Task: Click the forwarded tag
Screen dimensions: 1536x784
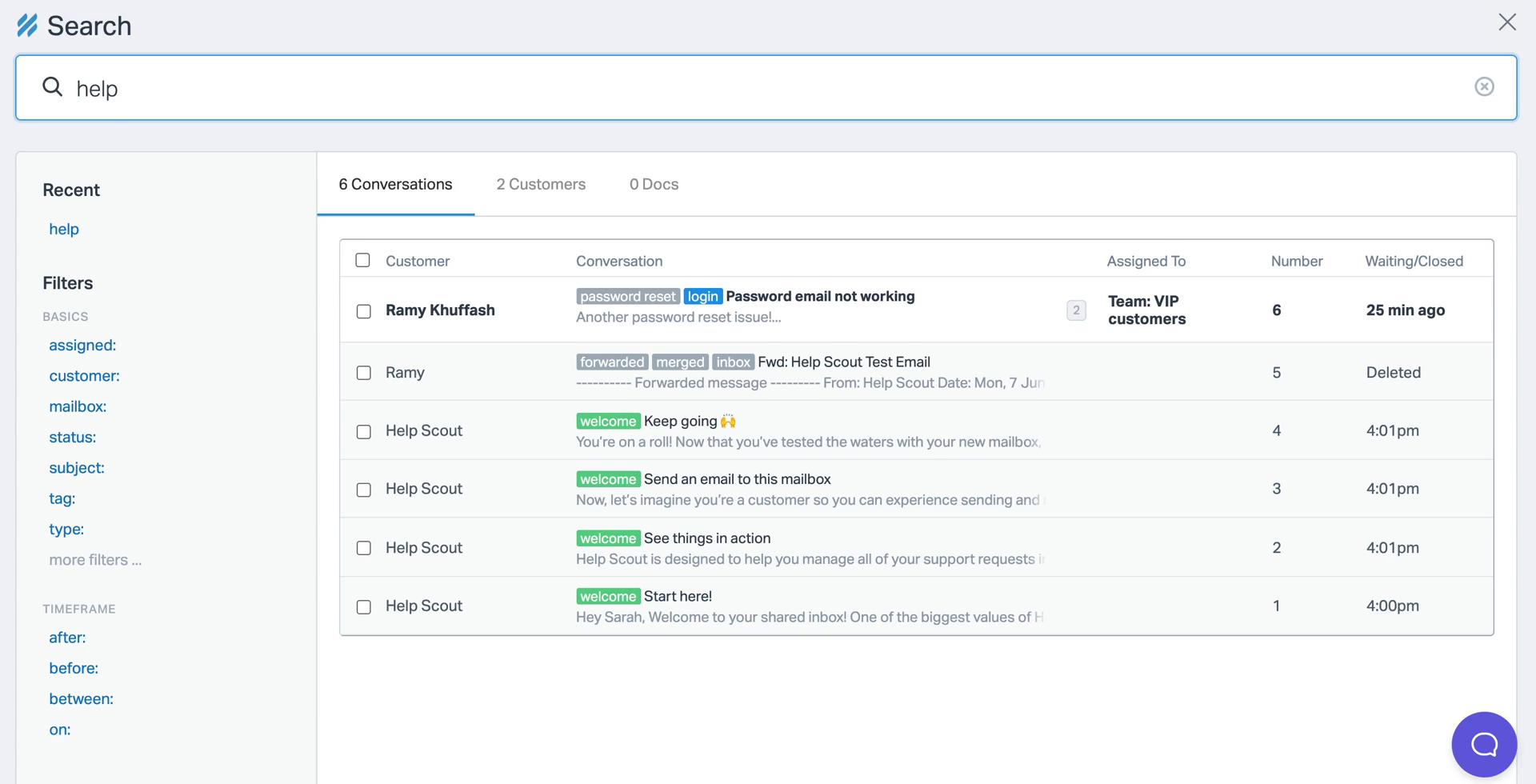Action: (612, 362)
